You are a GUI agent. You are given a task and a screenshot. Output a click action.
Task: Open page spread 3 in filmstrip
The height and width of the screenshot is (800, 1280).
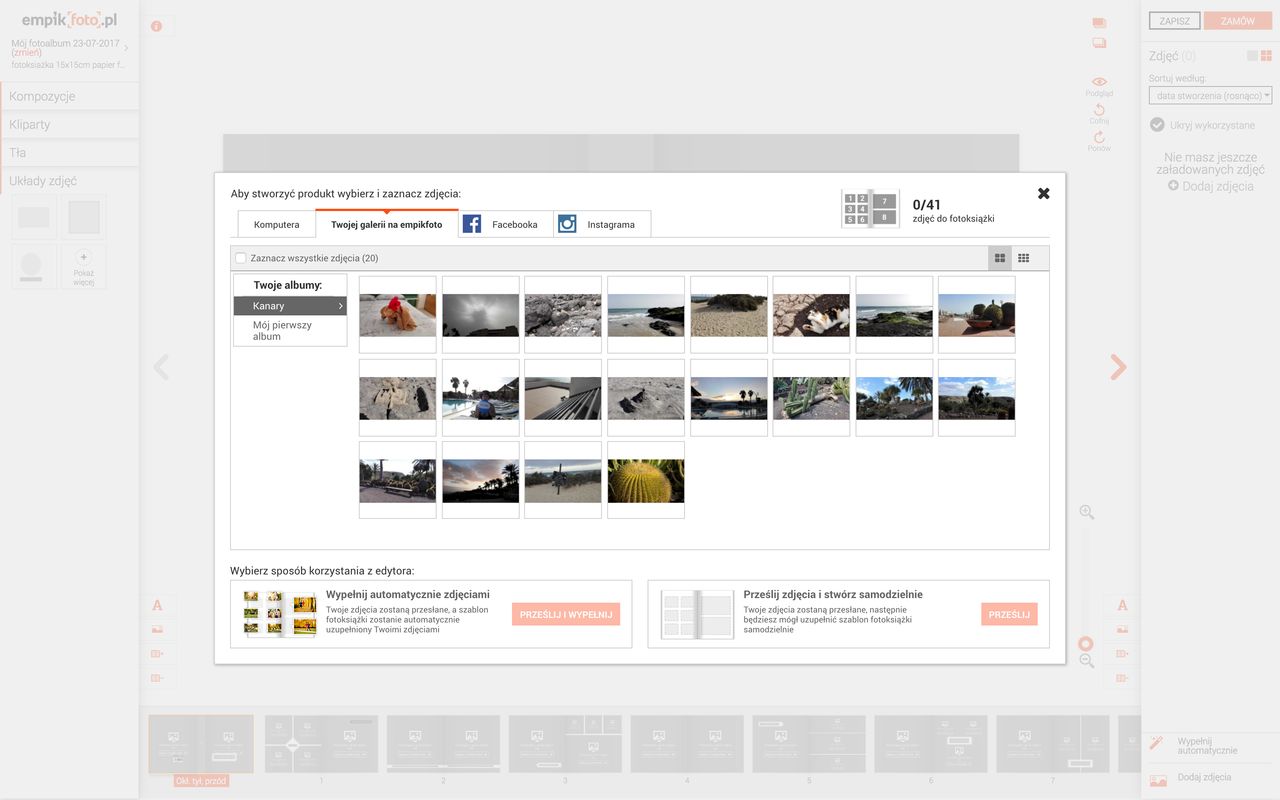[565, 744]
